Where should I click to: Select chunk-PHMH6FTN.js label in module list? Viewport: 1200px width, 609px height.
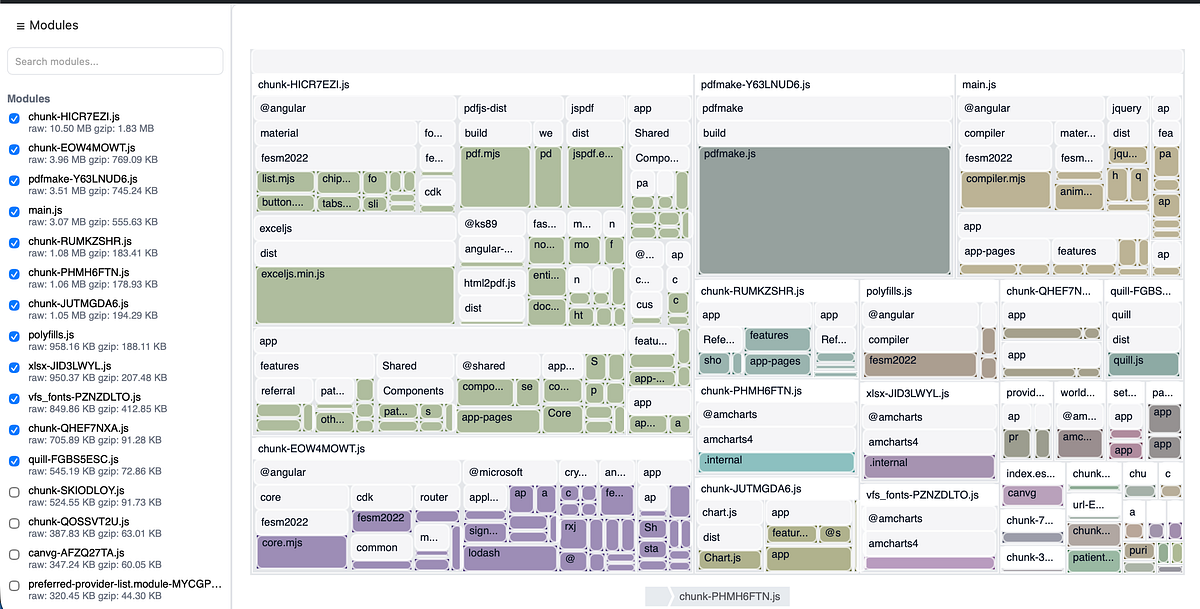coord(79,272)
